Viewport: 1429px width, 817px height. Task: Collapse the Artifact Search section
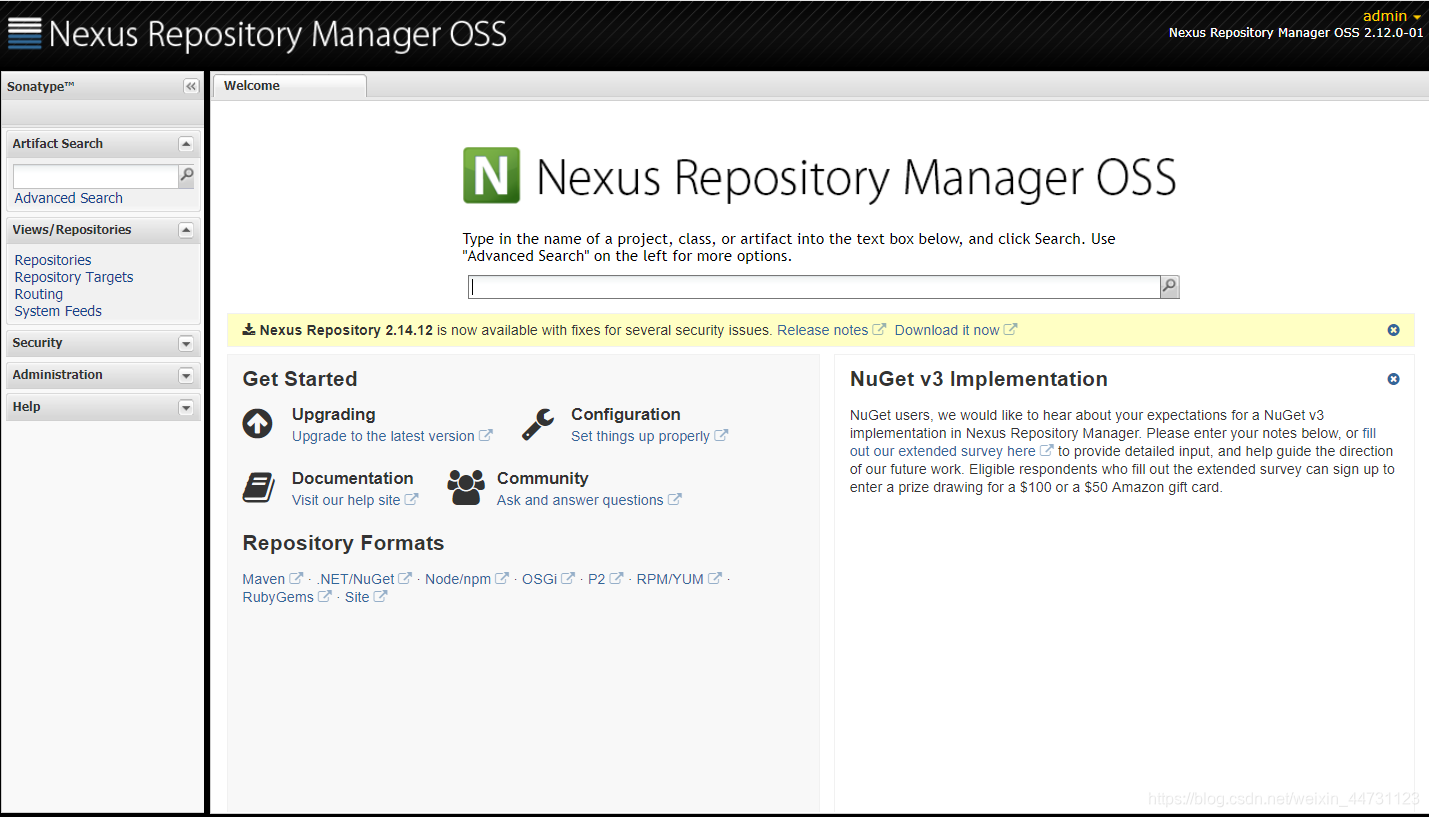pyautogui.click(x=185, y=144)
